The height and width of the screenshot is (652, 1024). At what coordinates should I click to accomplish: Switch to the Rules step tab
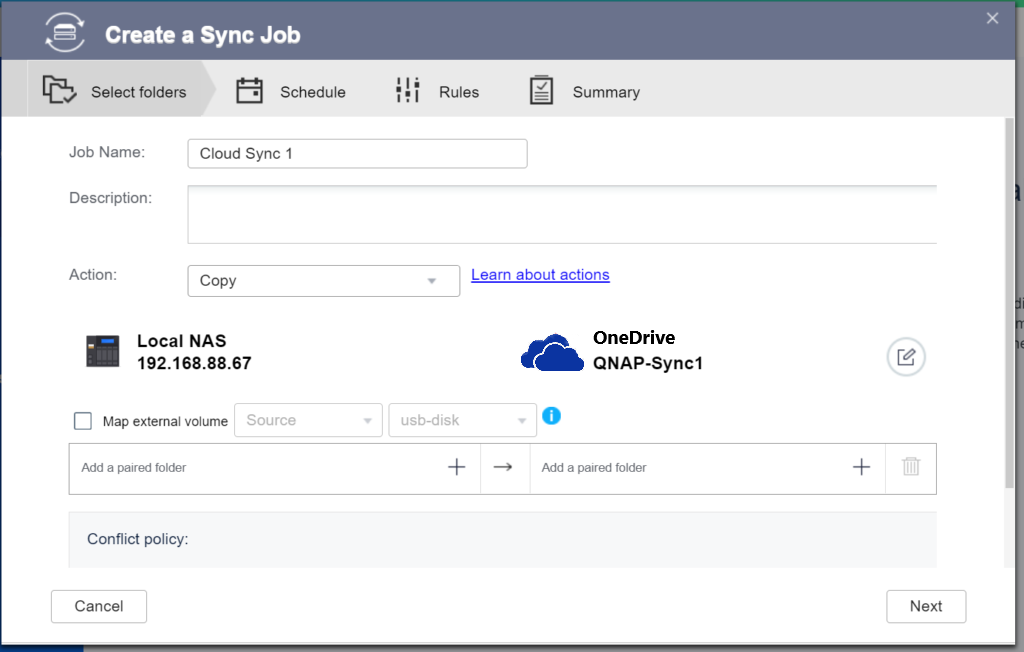[x=438, y=92]
